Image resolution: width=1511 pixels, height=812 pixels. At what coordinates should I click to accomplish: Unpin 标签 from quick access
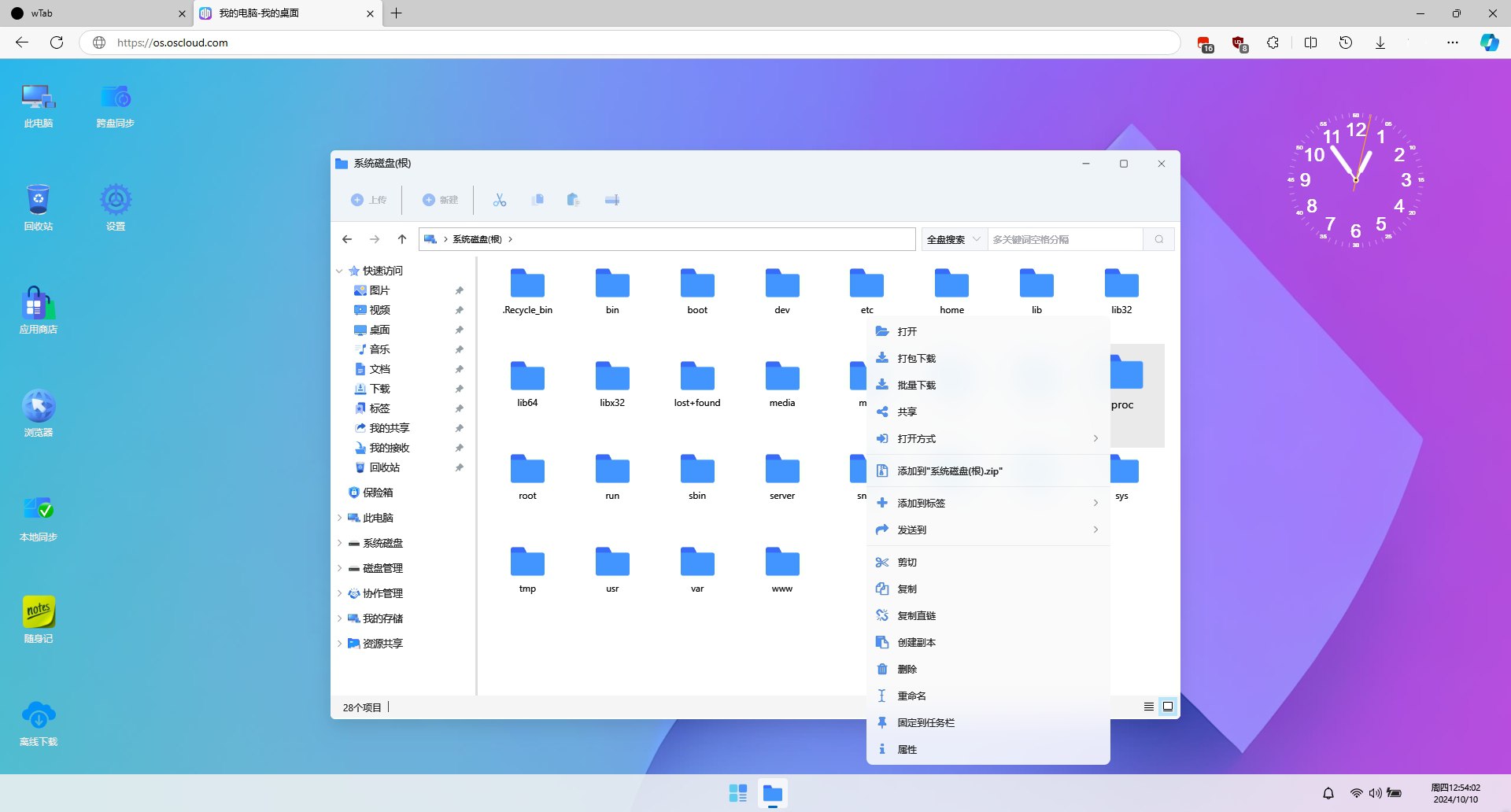460,408
